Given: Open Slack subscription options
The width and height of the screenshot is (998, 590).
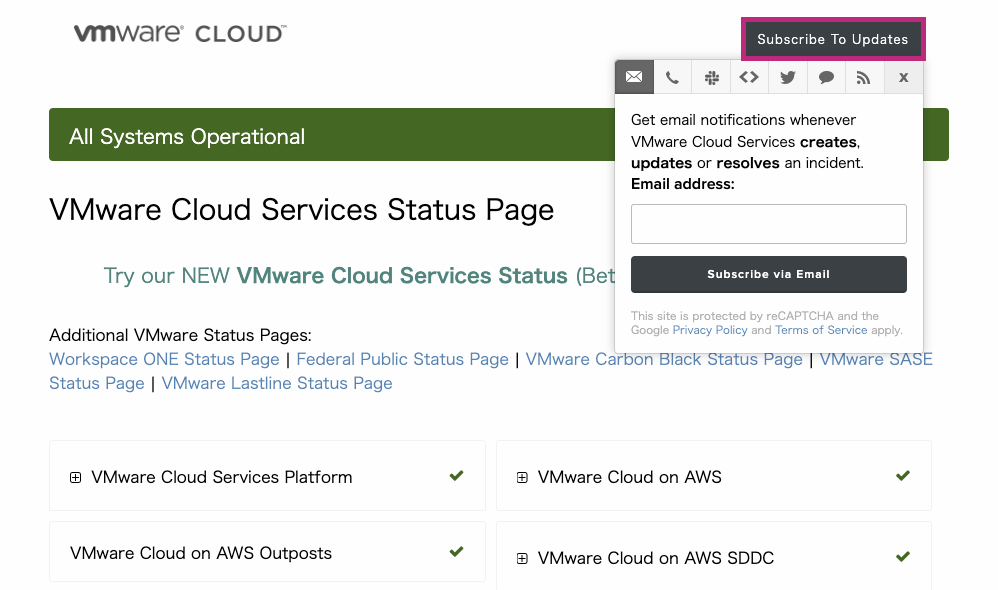Looking at the screenshot, I should [x=711, y=77].
